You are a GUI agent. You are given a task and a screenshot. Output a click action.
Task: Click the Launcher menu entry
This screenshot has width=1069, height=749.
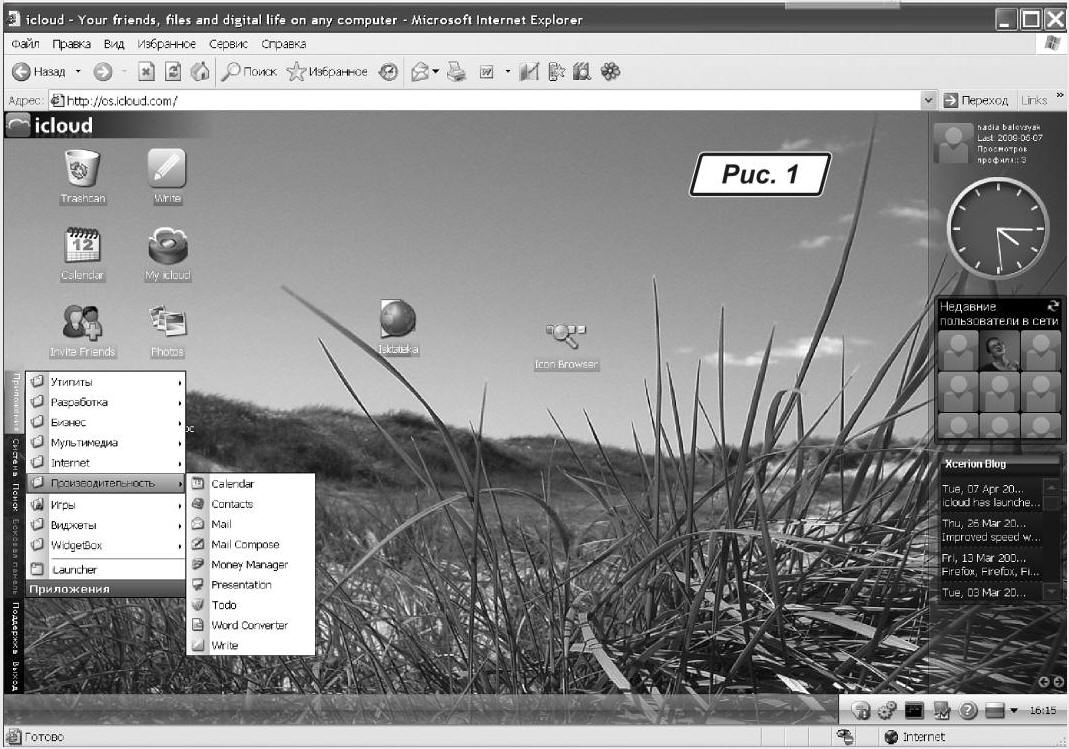(x=75, y=570)
